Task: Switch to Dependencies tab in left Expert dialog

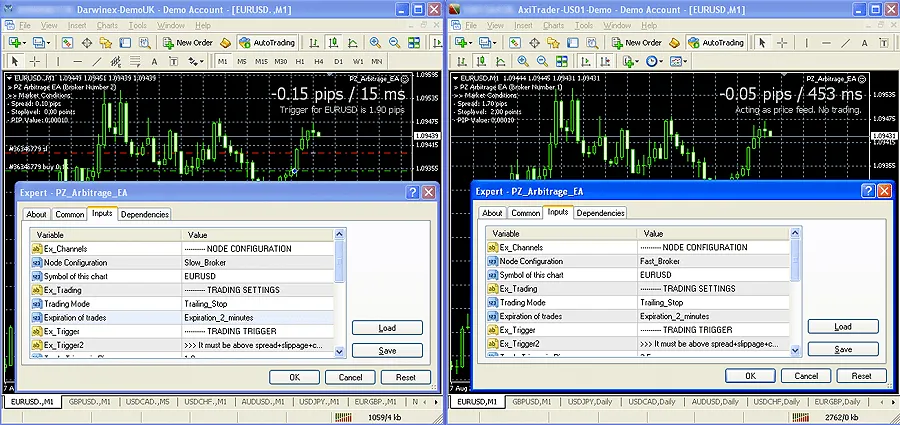Action: click(145, 214)
